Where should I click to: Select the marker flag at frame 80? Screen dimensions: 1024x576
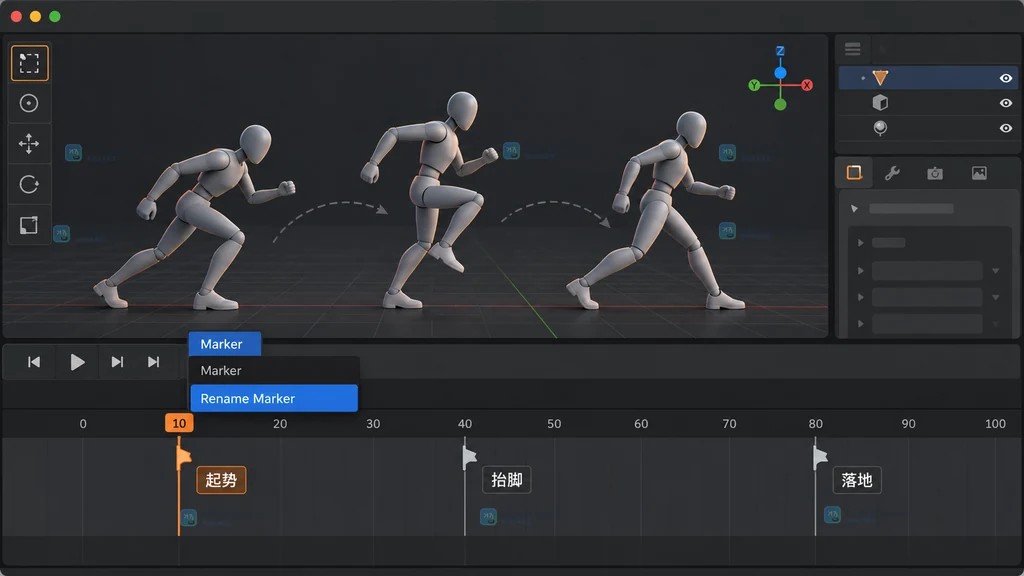pyautogui.click(x=820, y=456)
